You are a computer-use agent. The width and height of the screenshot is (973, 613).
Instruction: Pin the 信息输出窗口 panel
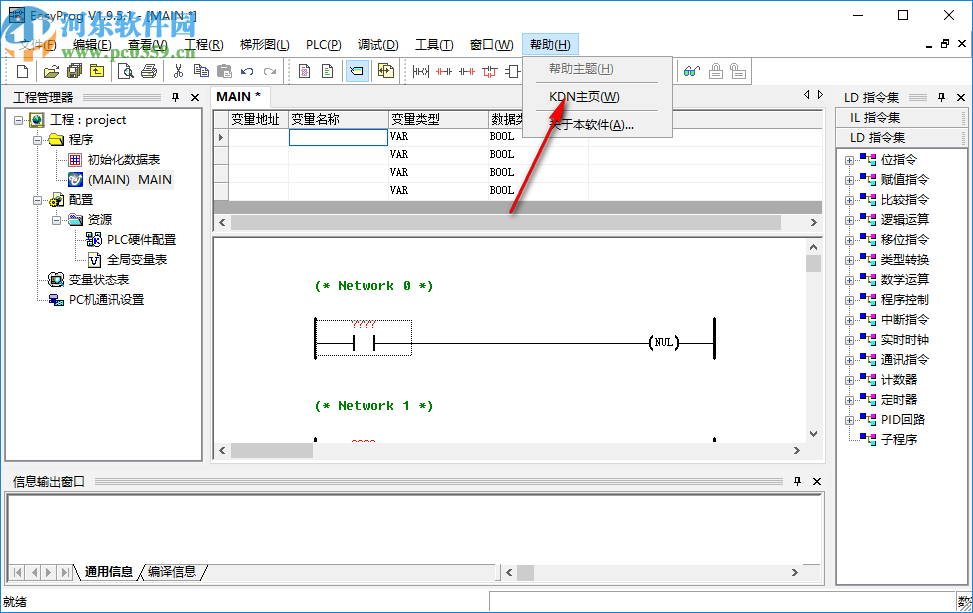coord(797,481)
